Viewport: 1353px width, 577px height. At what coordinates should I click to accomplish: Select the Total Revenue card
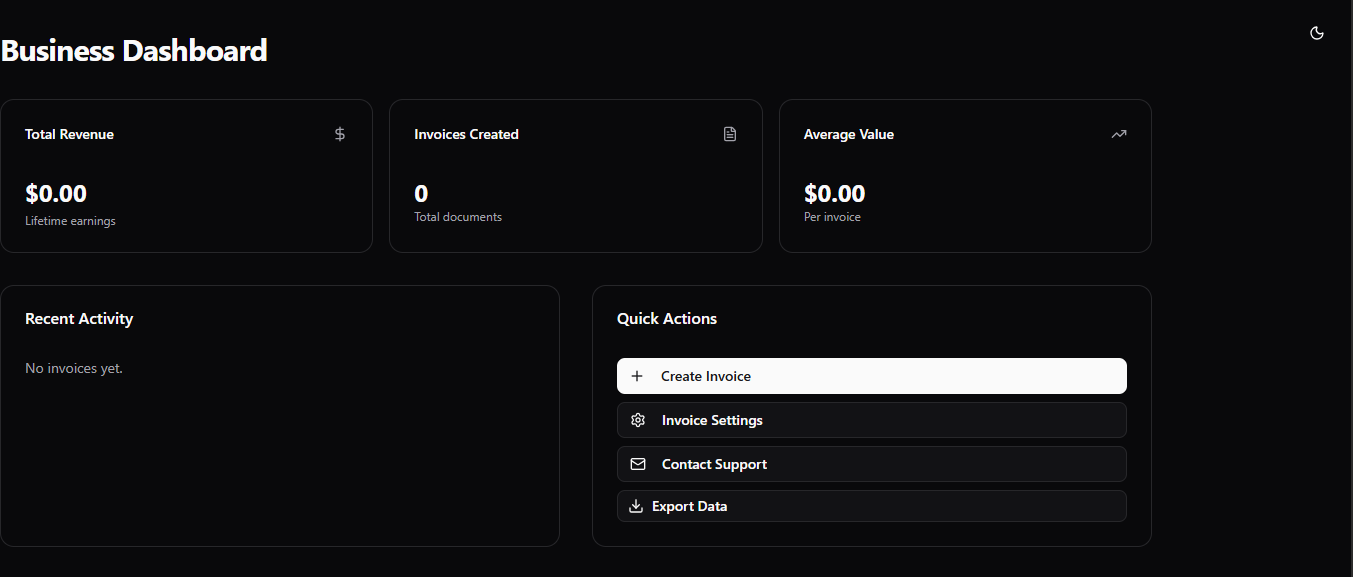click(x=186, y=175)
